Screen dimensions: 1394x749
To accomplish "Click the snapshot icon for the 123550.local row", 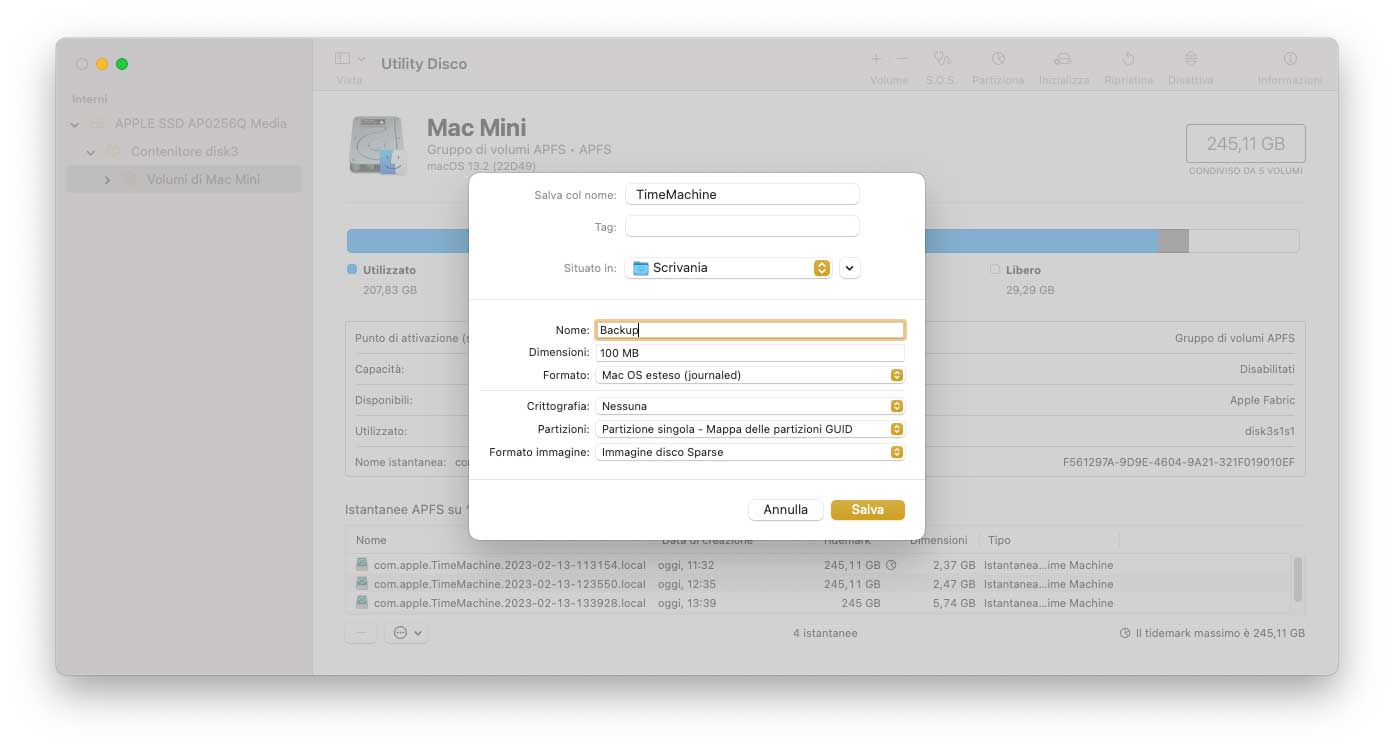I will click(x=361, y=584).
